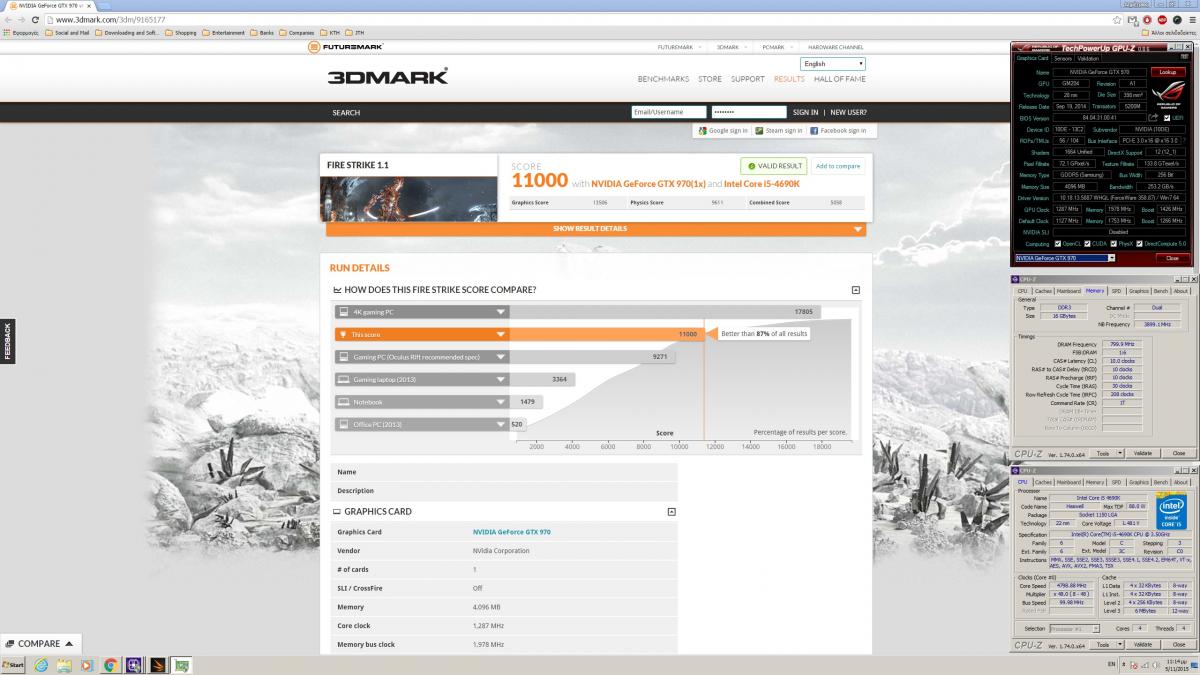Toggle the CUDA checkbox in GPU-Z
1200x675 pixels.
click(1088, 243)
